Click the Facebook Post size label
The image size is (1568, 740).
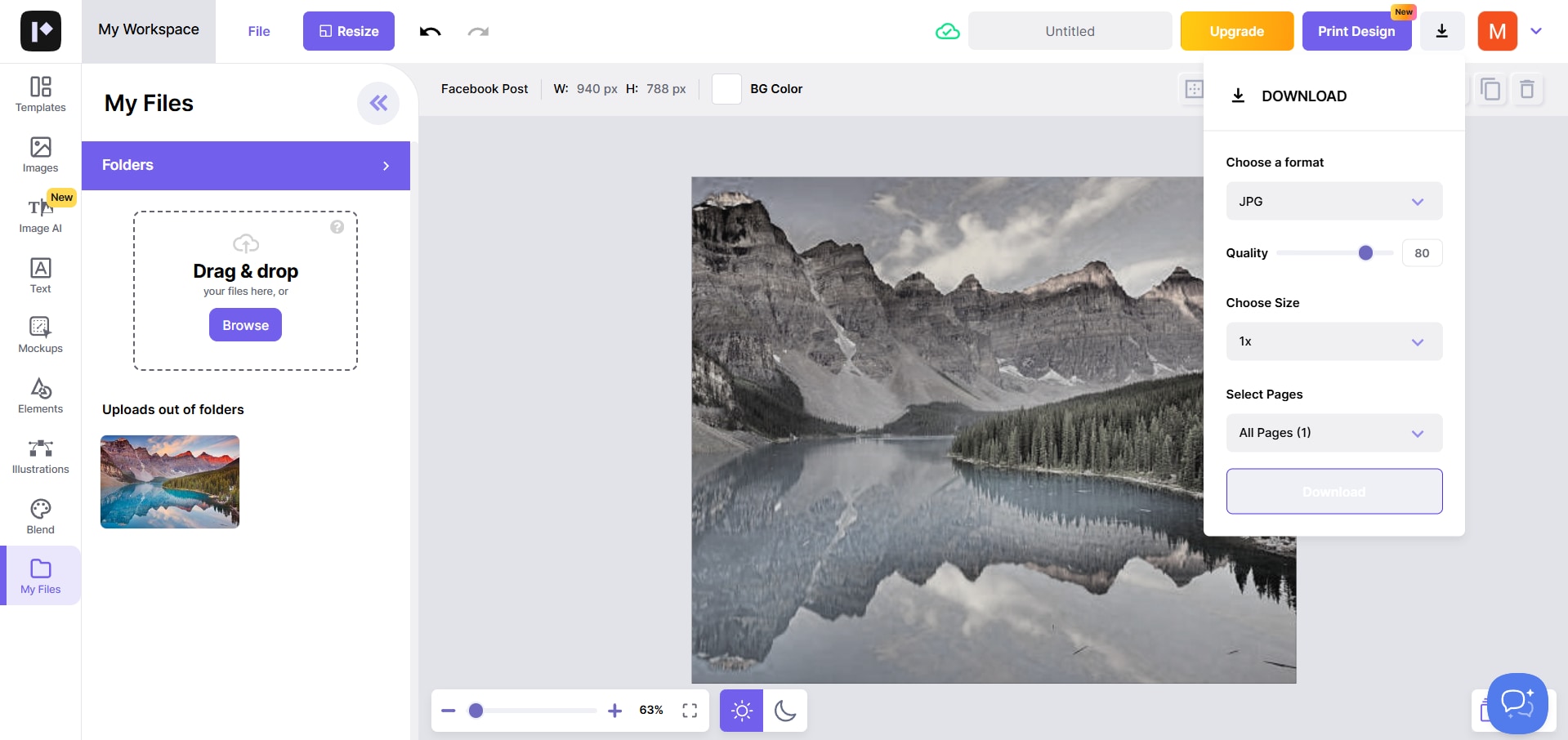coord(485,88)
